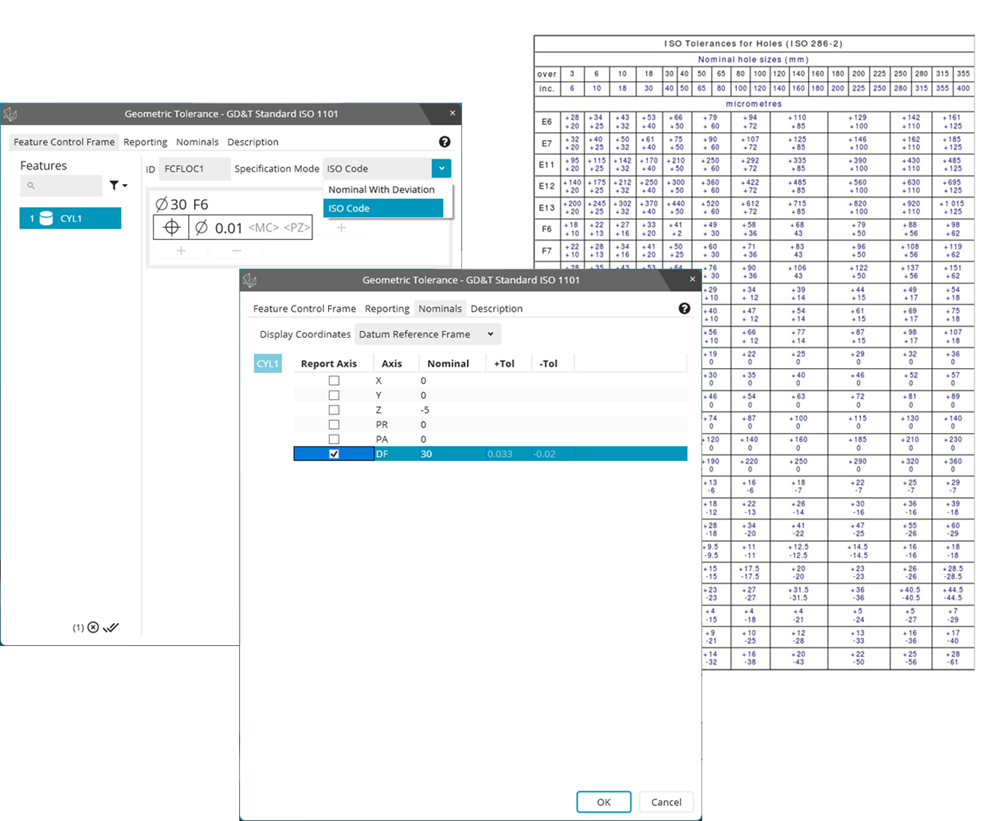Click the FCFLOC1 ID field

pos(195,168)
